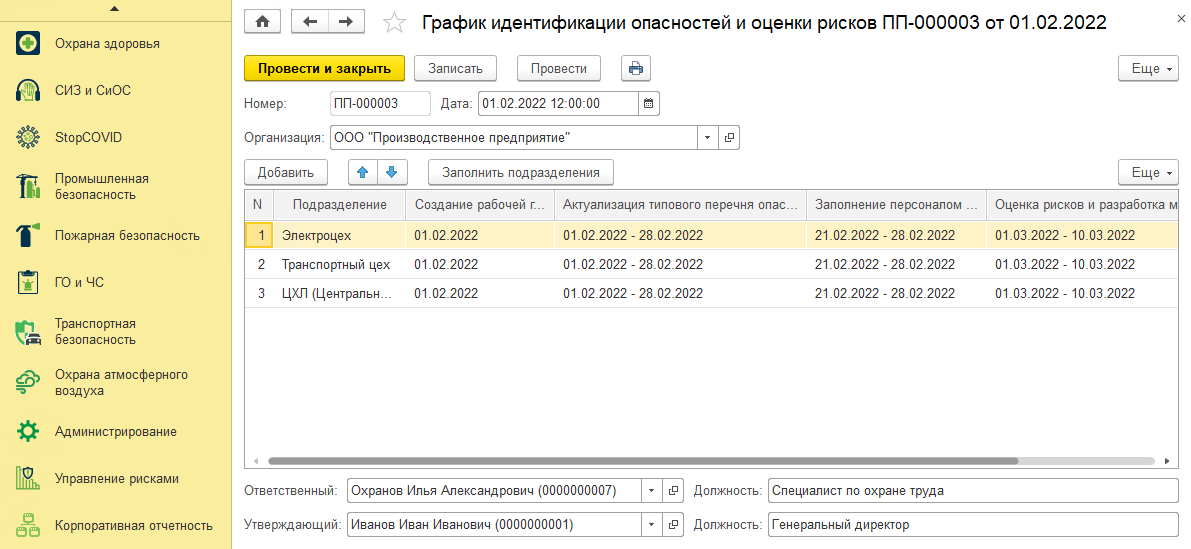Click Транспортный цех date 21.02.2022 - 28.02.2022
Screen dimensions: 1191x549
click(x=896, y=264)
